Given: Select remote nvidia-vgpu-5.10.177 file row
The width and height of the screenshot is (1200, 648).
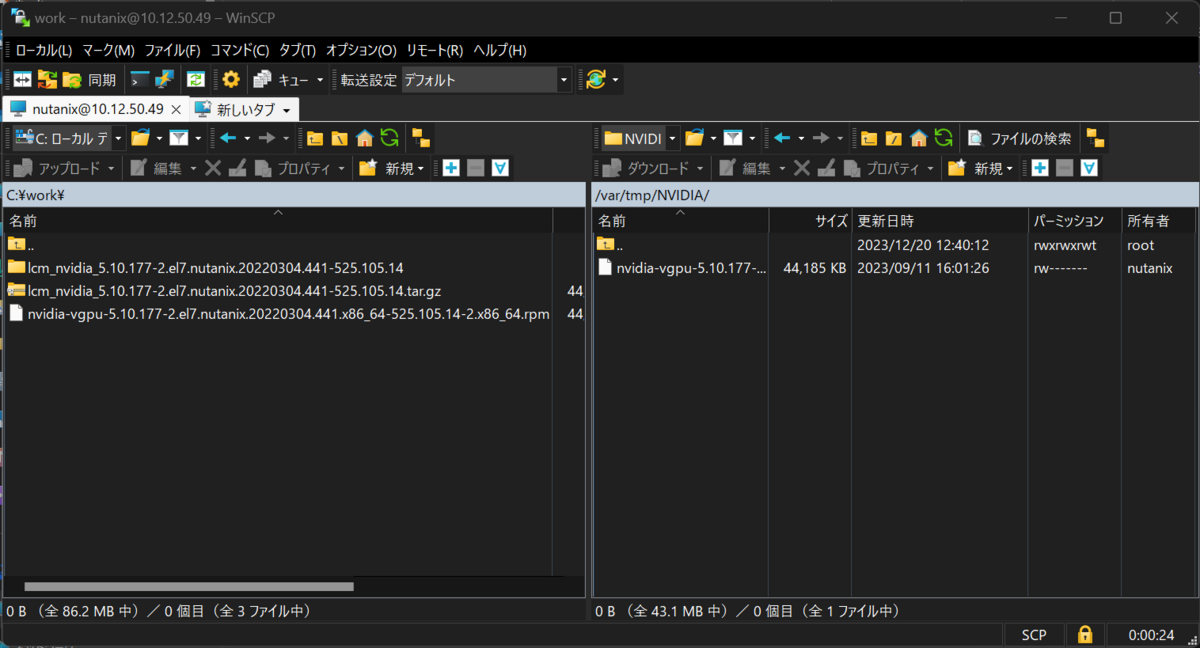Looking at the screenshot, I should pos(893,267).
